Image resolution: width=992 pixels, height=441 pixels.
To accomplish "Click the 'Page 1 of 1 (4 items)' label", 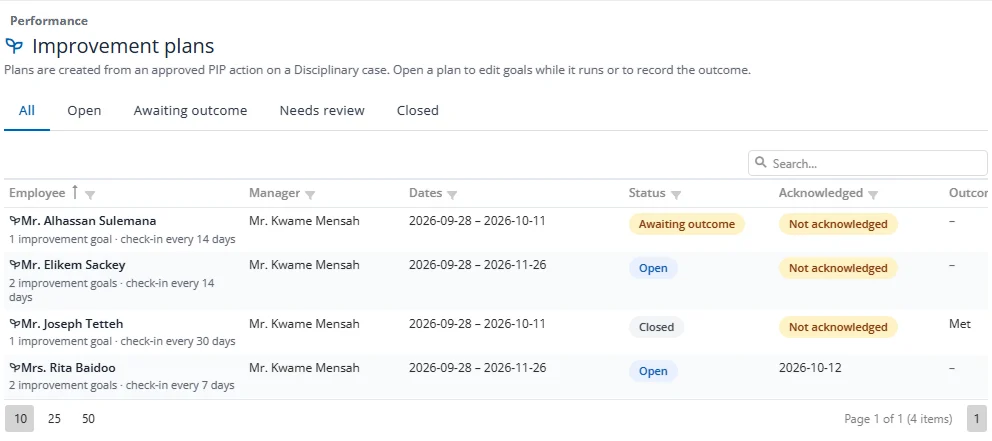I will coord(898,419).
